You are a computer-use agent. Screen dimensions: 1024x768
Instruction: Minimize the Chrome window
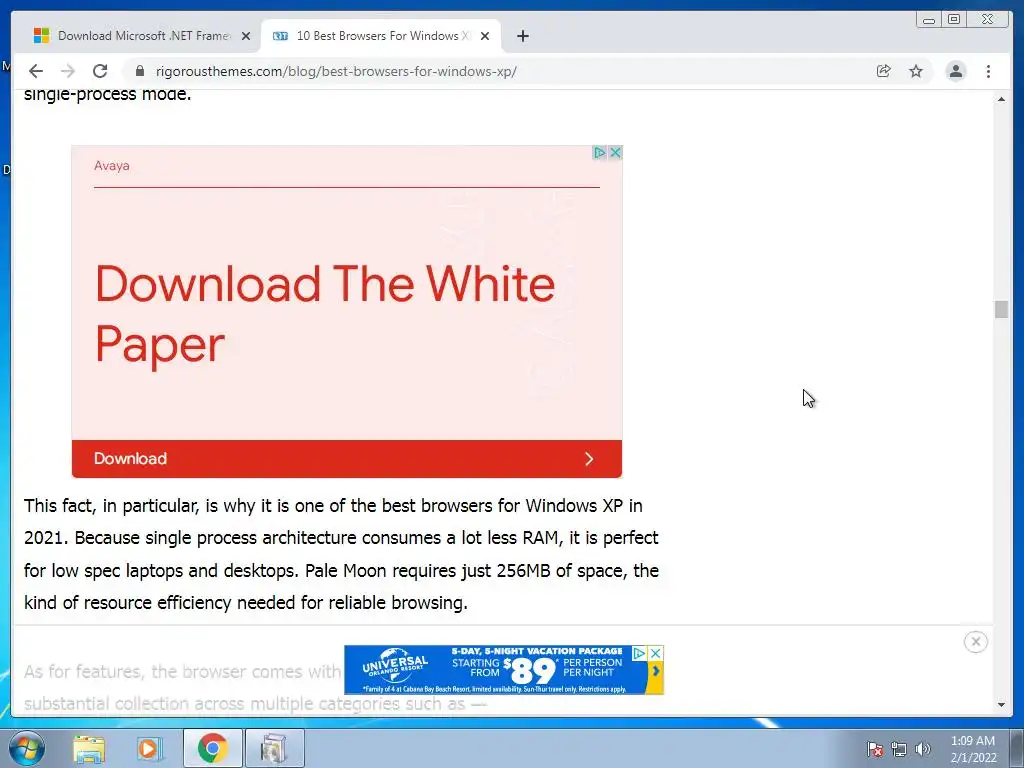click(929, 20)
